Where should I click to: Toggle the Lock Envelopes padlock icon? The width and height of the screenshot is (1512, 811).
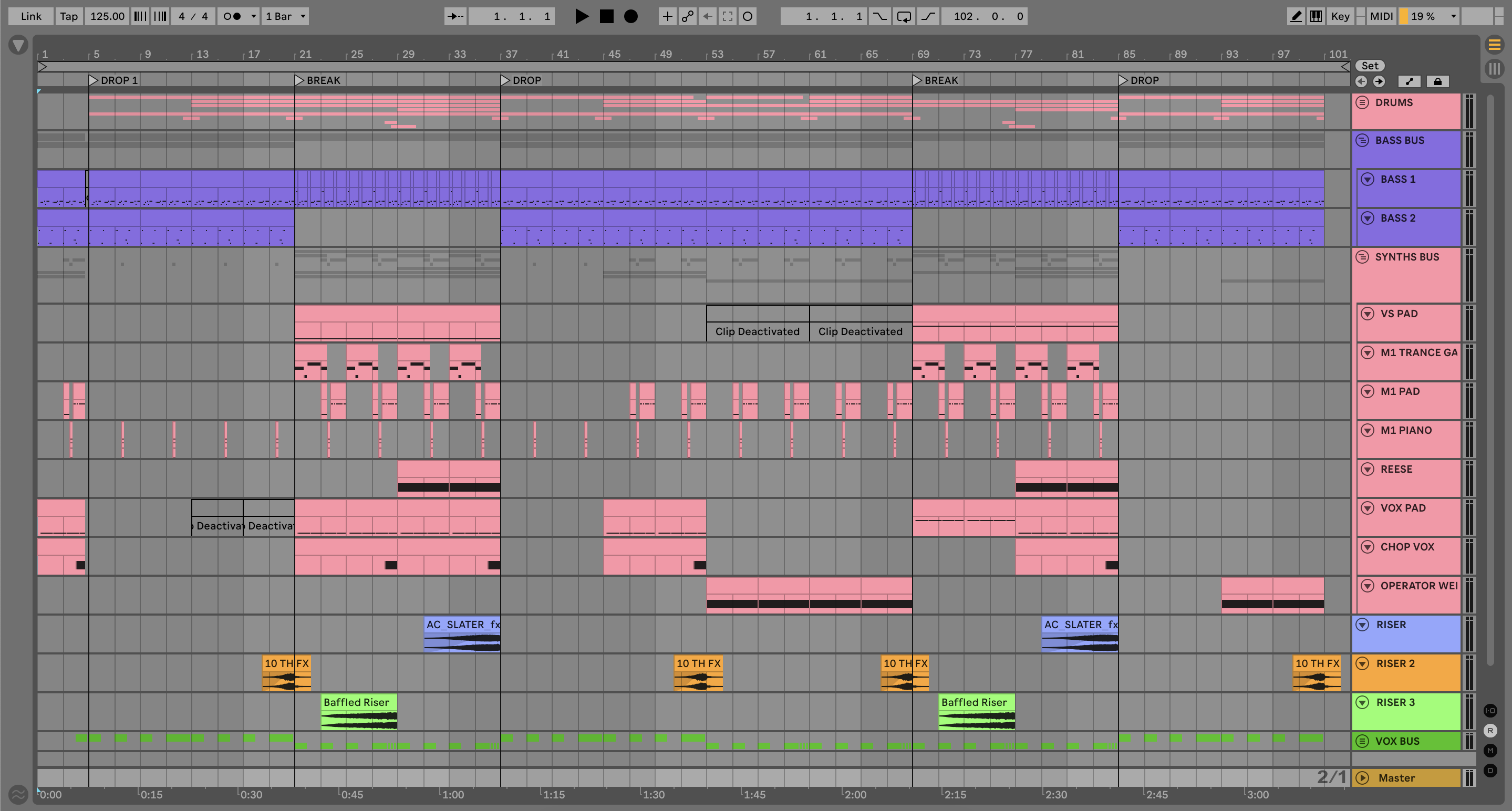(1437, 81)
